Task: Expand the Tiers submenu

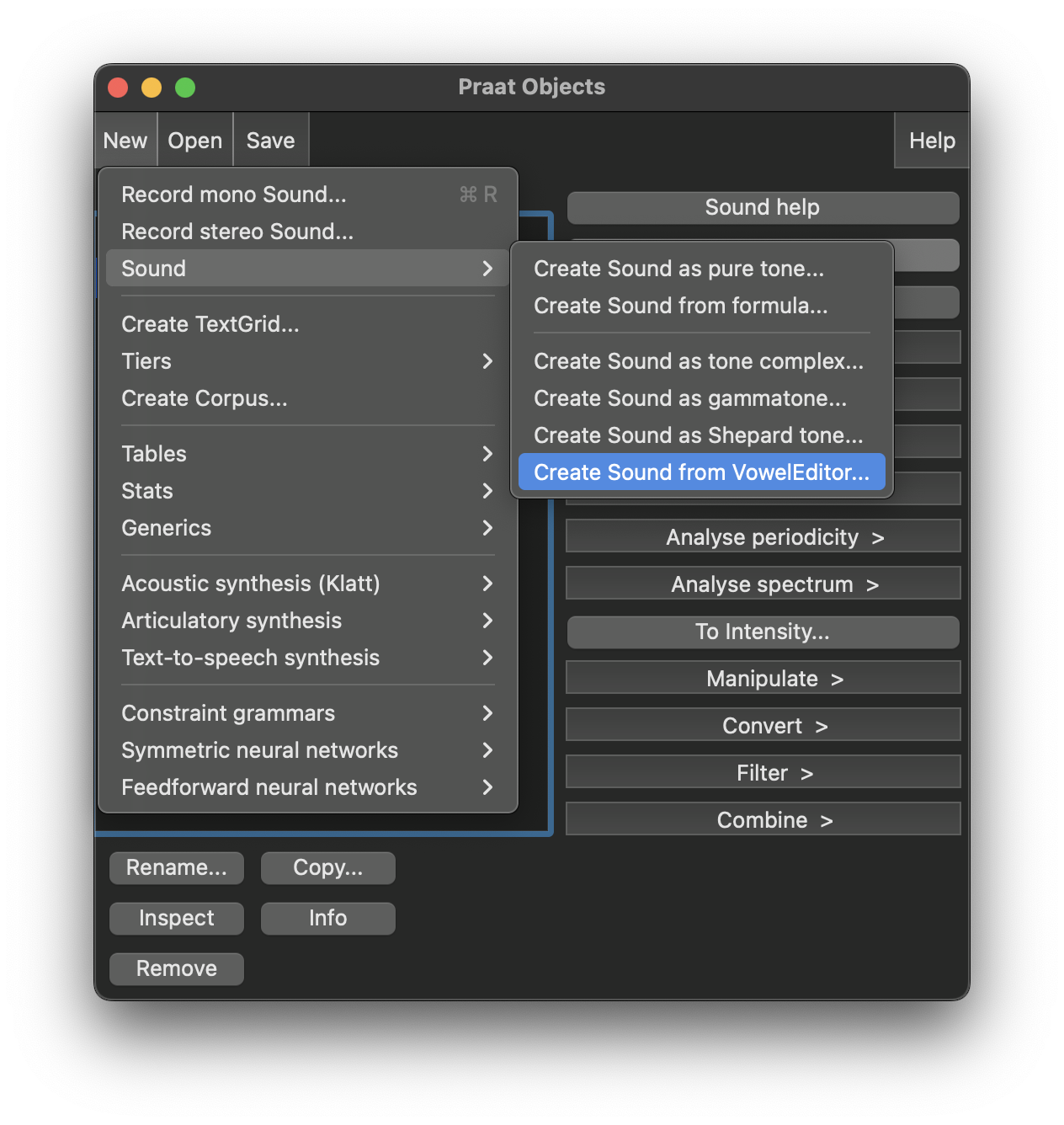Action: [308, 361]
